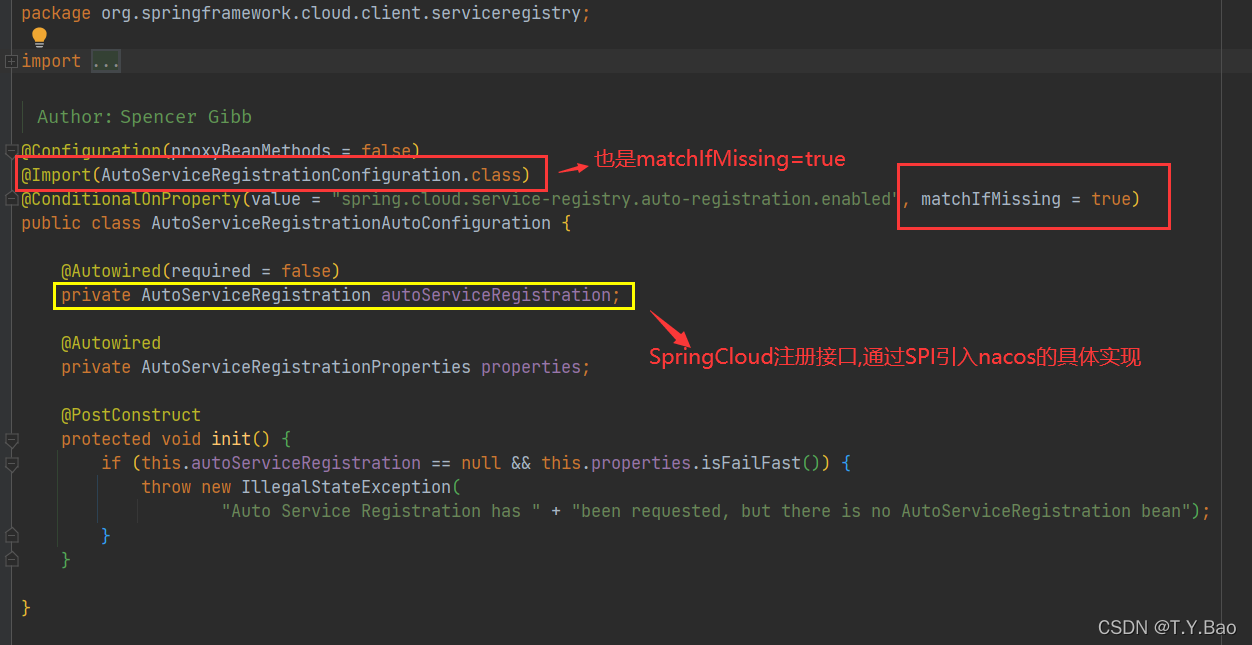Click the @Configuration annotation
The image size is (1252, 645).
point(91,151)
